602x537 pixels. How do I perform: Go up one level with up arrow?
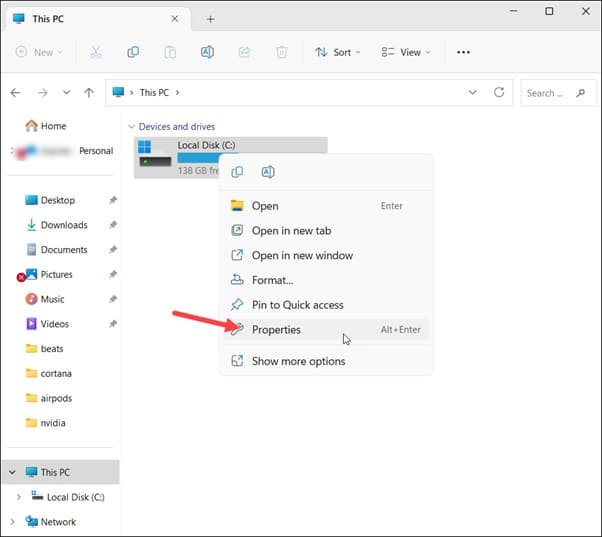click(89, 93)
